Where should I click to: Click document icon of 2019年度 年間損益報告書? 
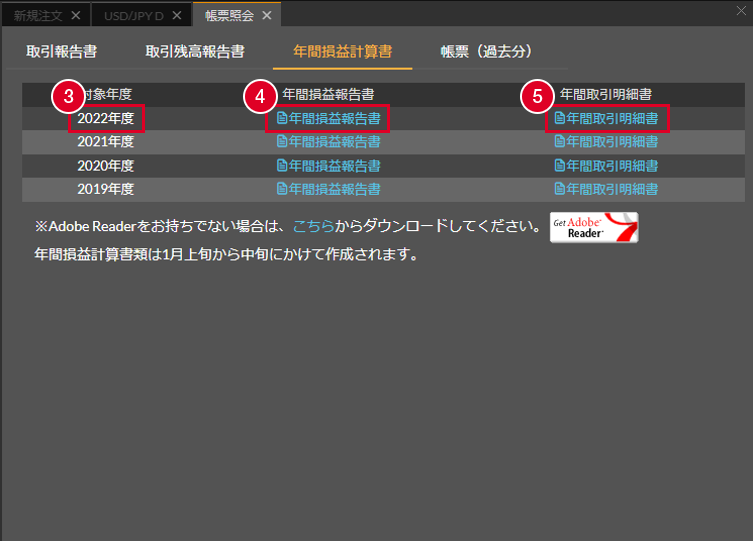(x=282, y=189)
